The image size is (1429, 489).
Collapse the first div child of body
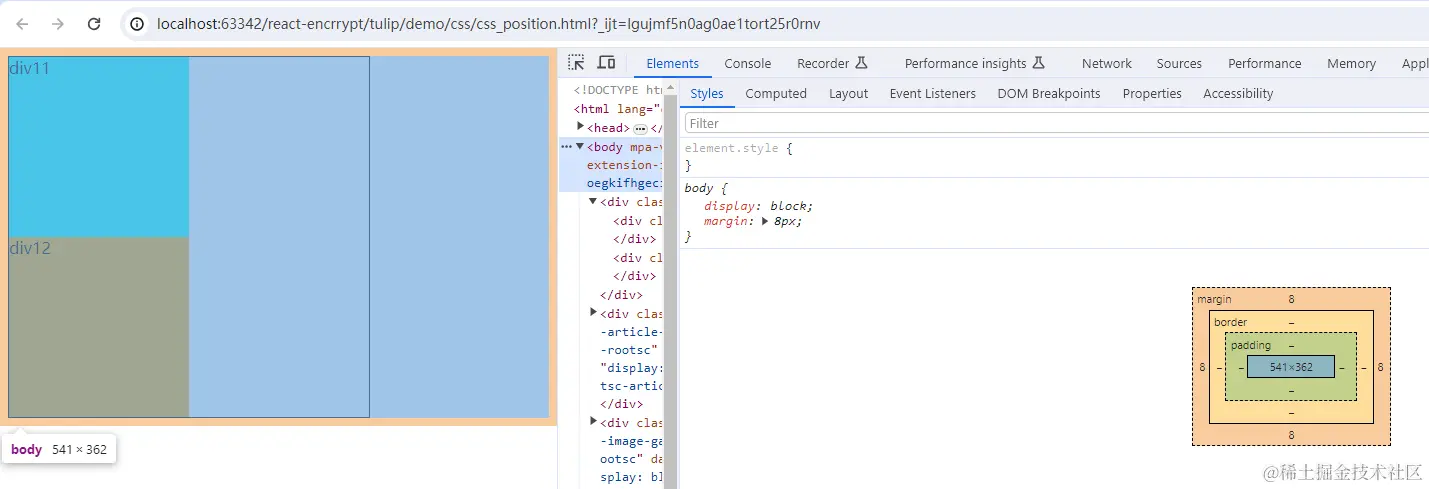click(x=592, y=202)
